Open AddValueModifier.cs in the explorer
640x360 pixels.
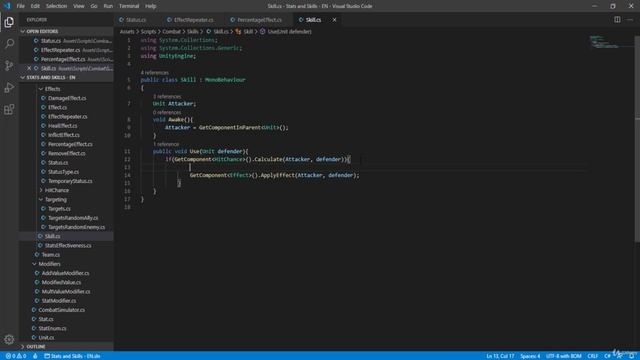65,273
